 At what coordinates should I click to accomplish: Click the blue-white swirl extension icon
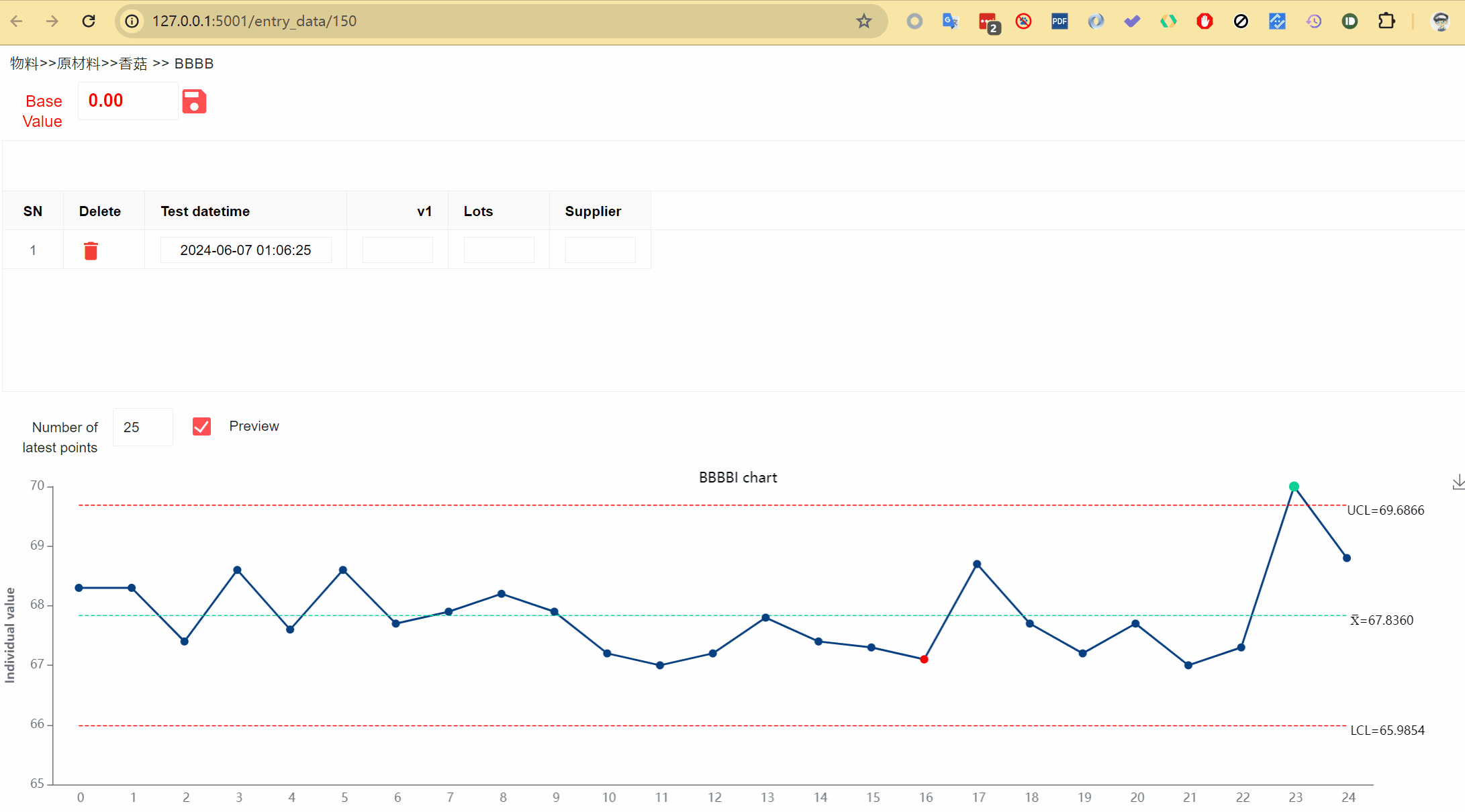[x=1096, y=21]
